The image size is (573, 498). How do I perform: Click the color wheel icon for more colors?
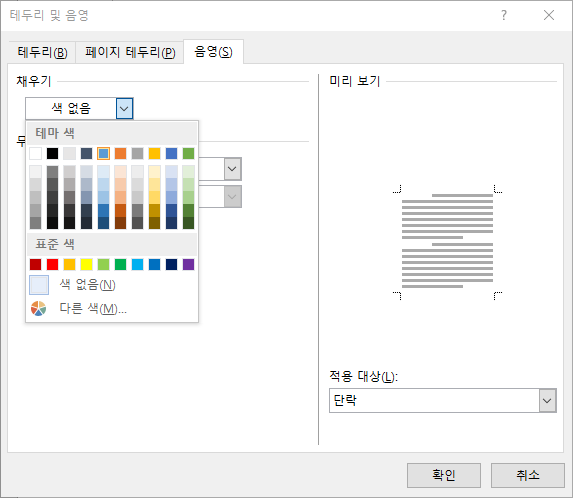(38, 309)
